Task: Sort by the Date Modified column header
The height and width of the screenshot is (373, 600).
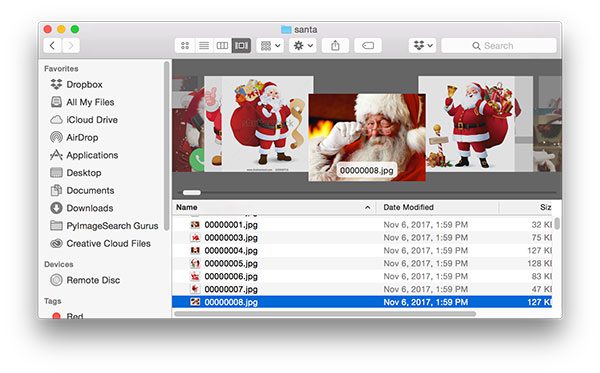Action: click(408, 207)
